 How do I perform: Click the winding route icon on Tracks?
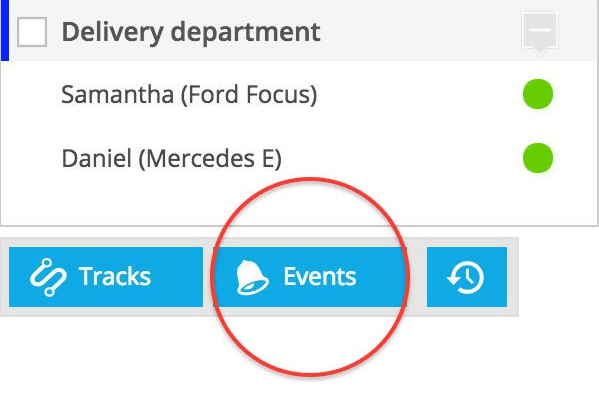click(48, 277)
